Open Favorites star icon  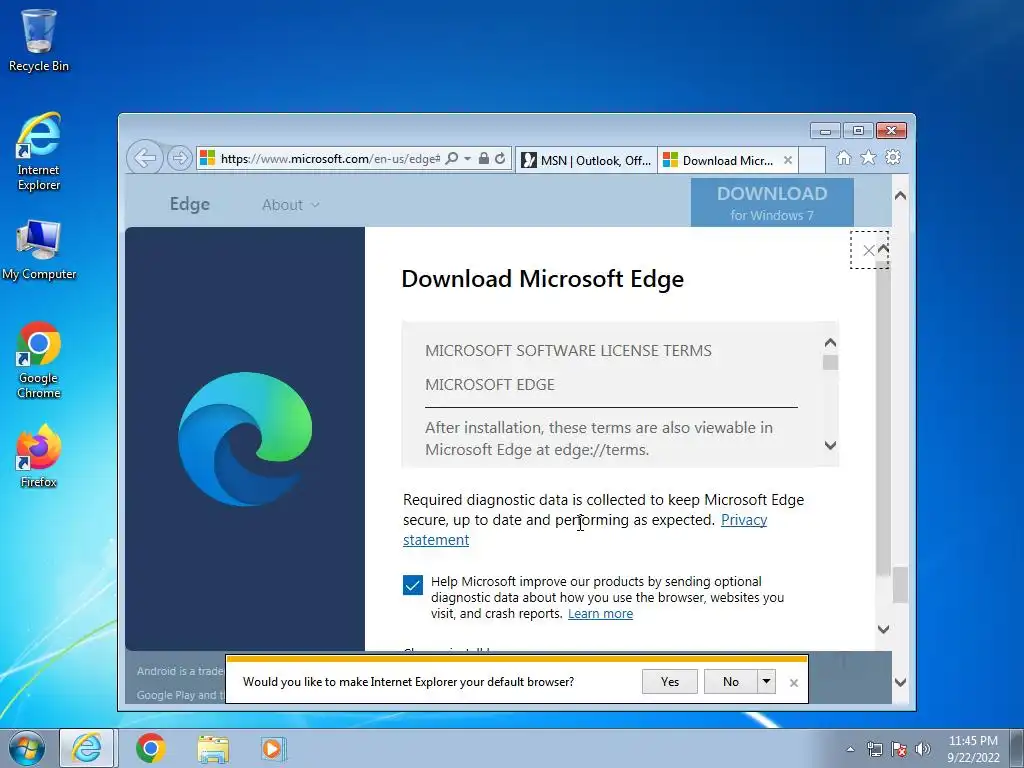(x=868, y=157)
